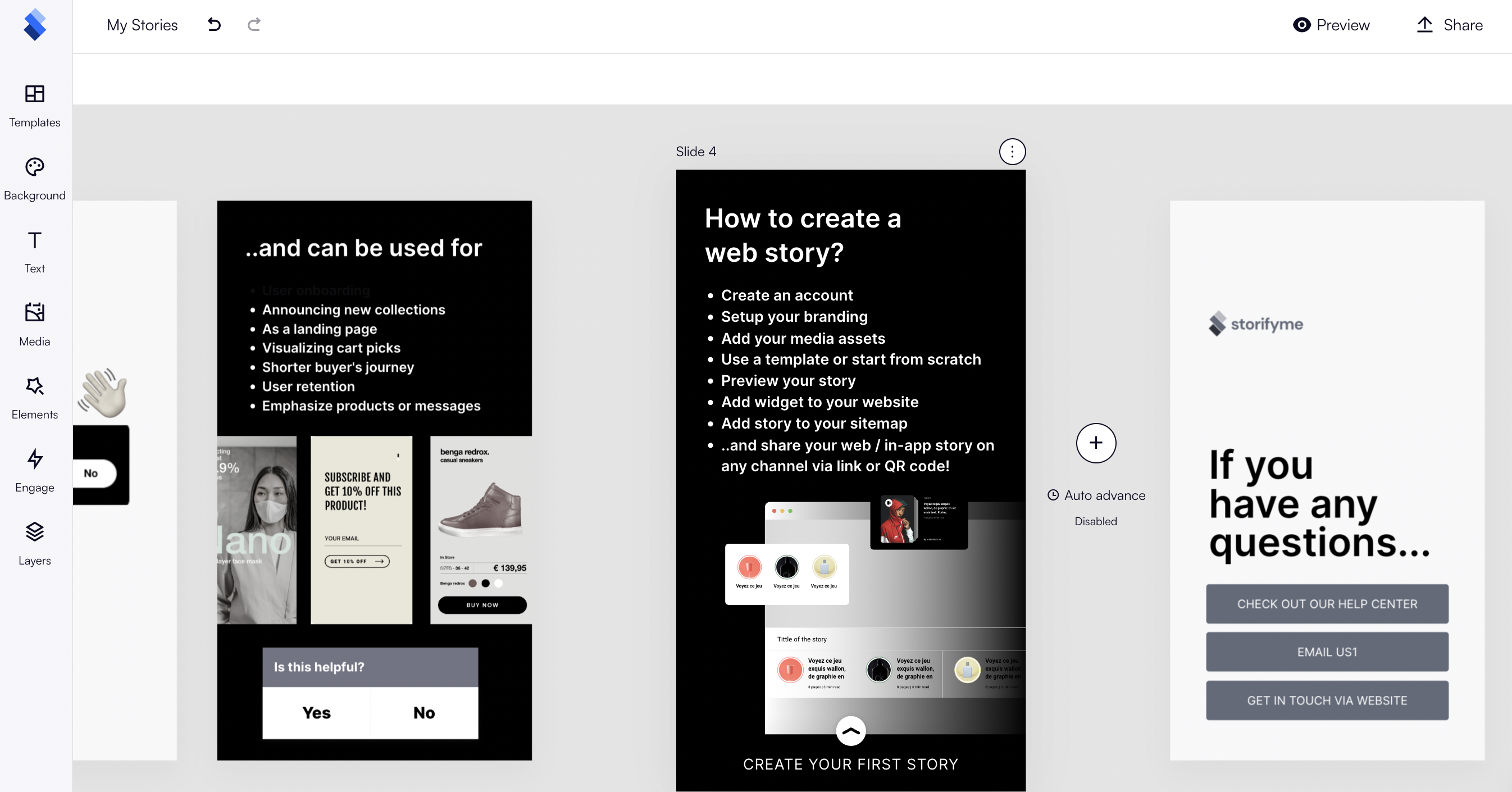Click the Share button
Viewport: 1512px width, 792px height.
pos(1449,25)
